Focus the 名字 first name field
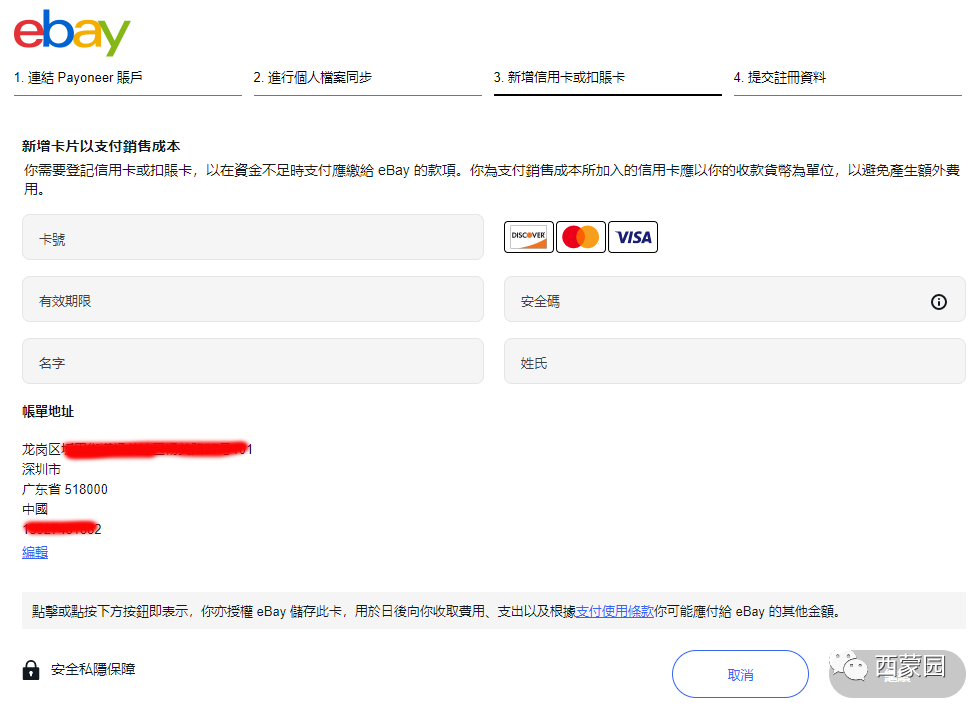 [x=253, y=361]
